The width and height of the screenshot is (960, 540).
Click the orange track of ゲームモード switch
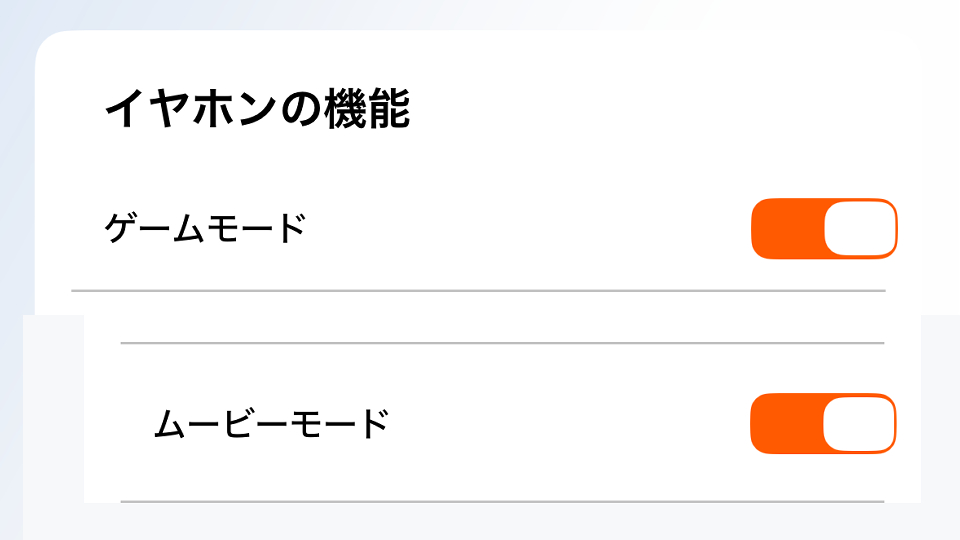(x=785, y=229)
